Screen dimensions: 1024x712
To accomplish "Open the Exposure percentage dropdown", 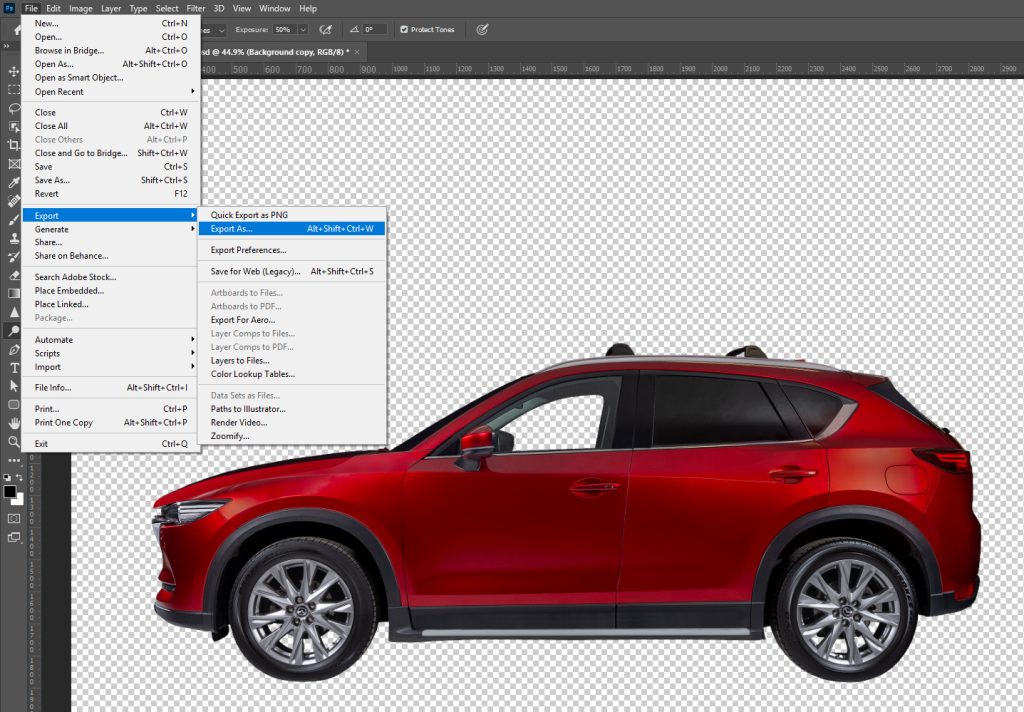I will coord(302,30).
